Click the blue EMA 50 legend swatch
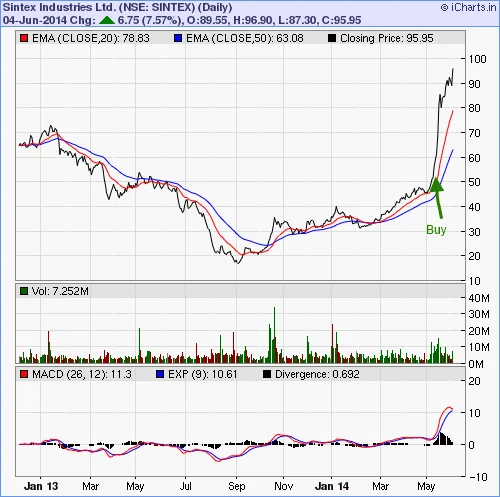 (178, 38)
